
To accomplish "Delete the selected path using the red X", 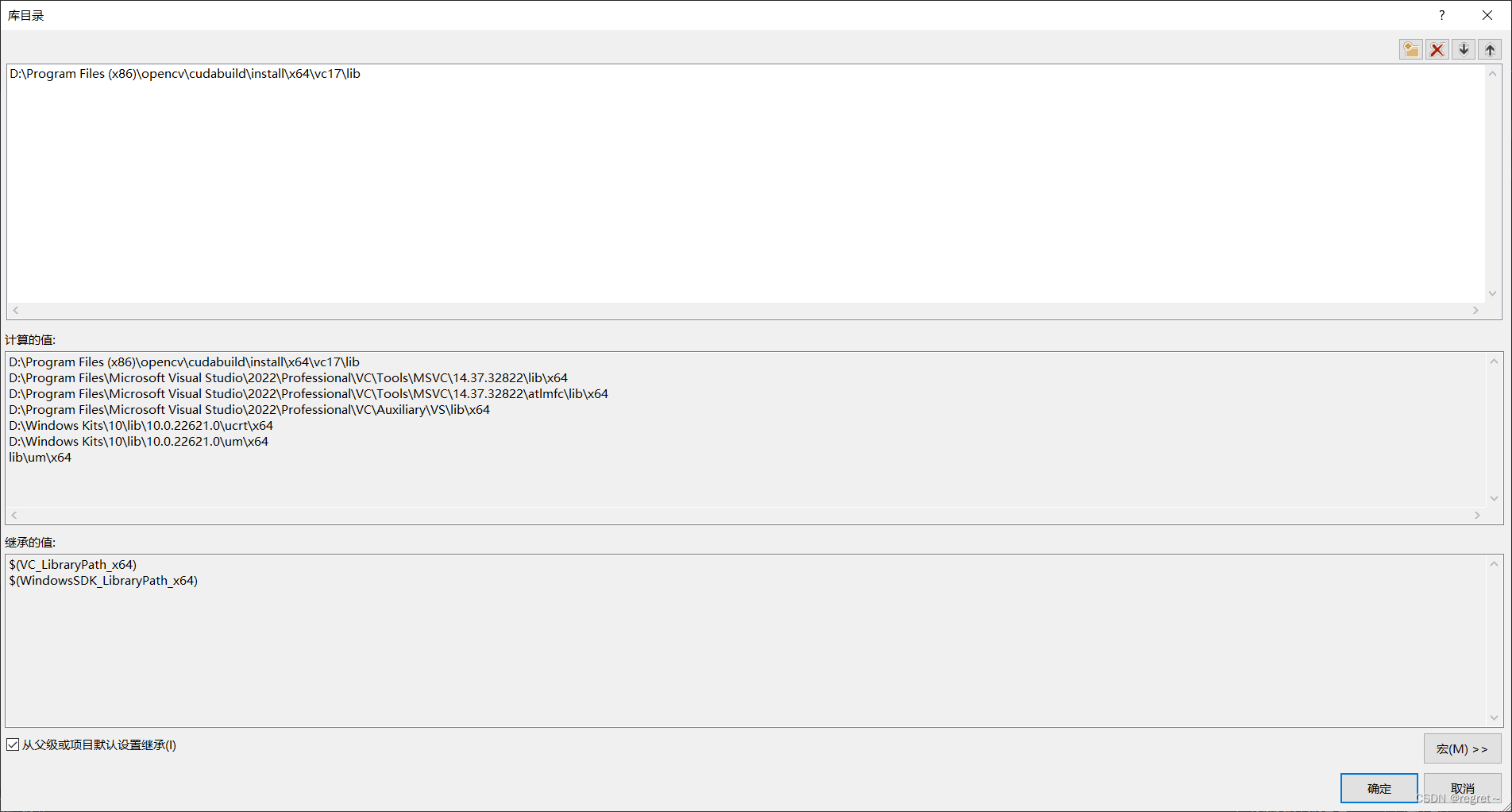I will (x=1437, y=48).
